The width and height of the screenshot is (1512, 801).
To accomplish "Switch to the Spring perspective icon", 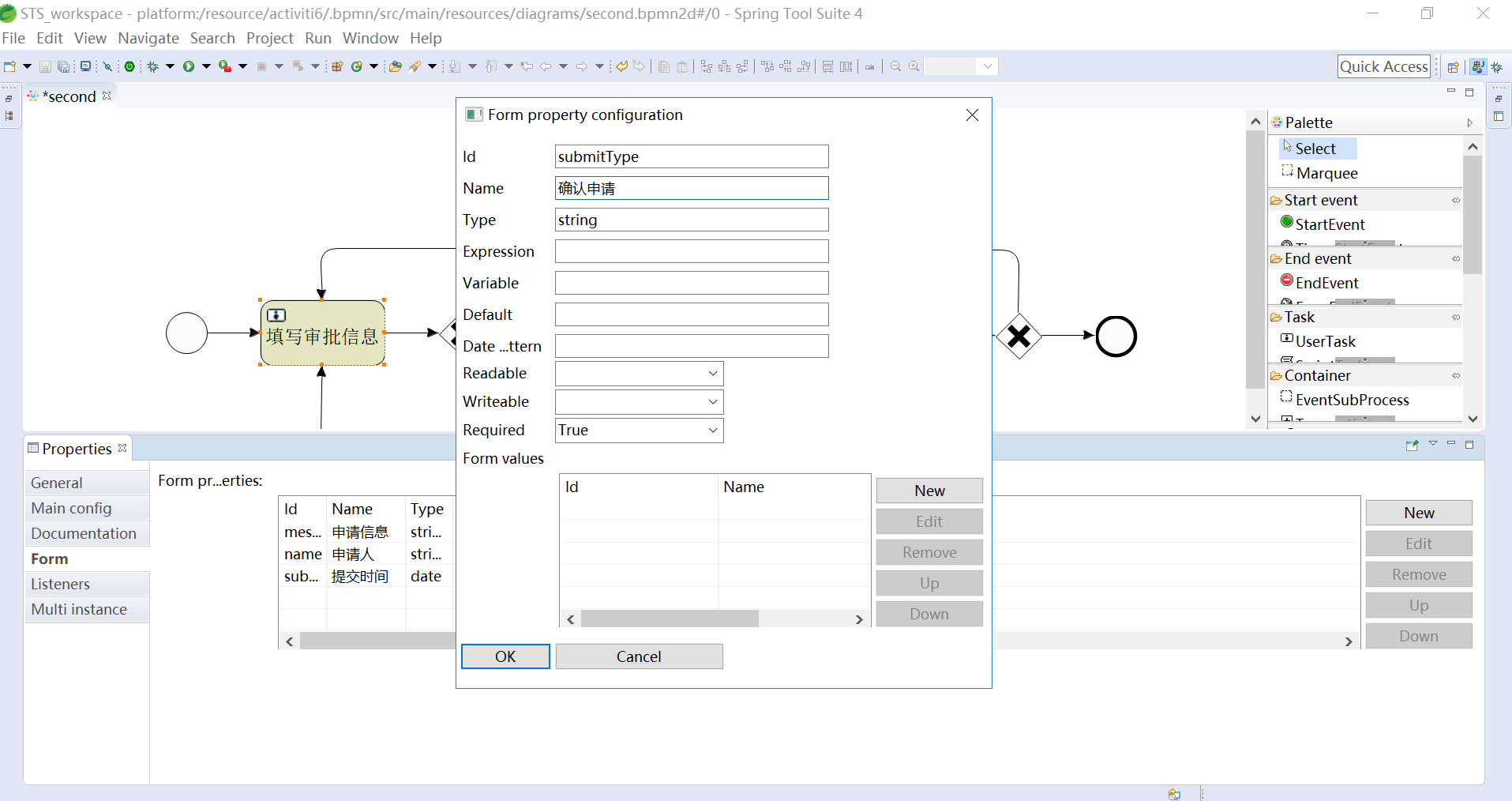I will pyautogui.click(x=1477, y=67).
